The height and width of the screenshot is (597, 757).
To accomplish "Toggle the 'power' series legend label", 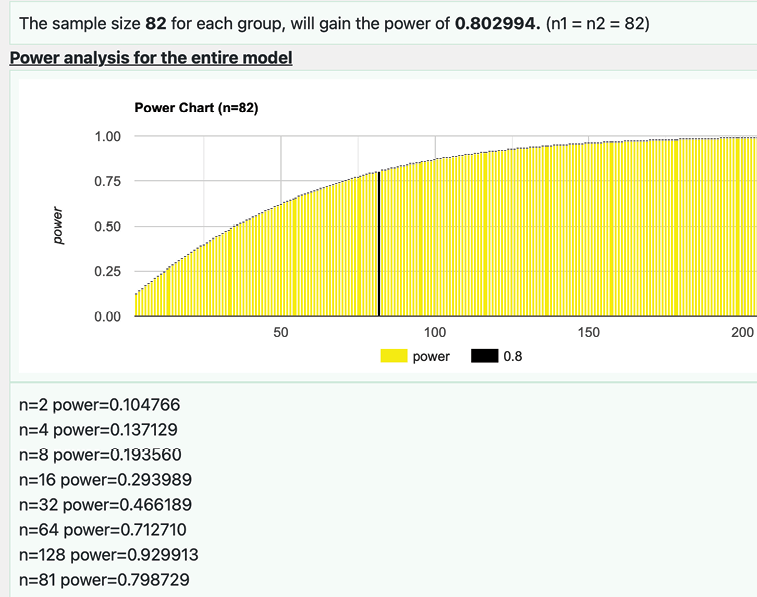I will pos(431,357).
